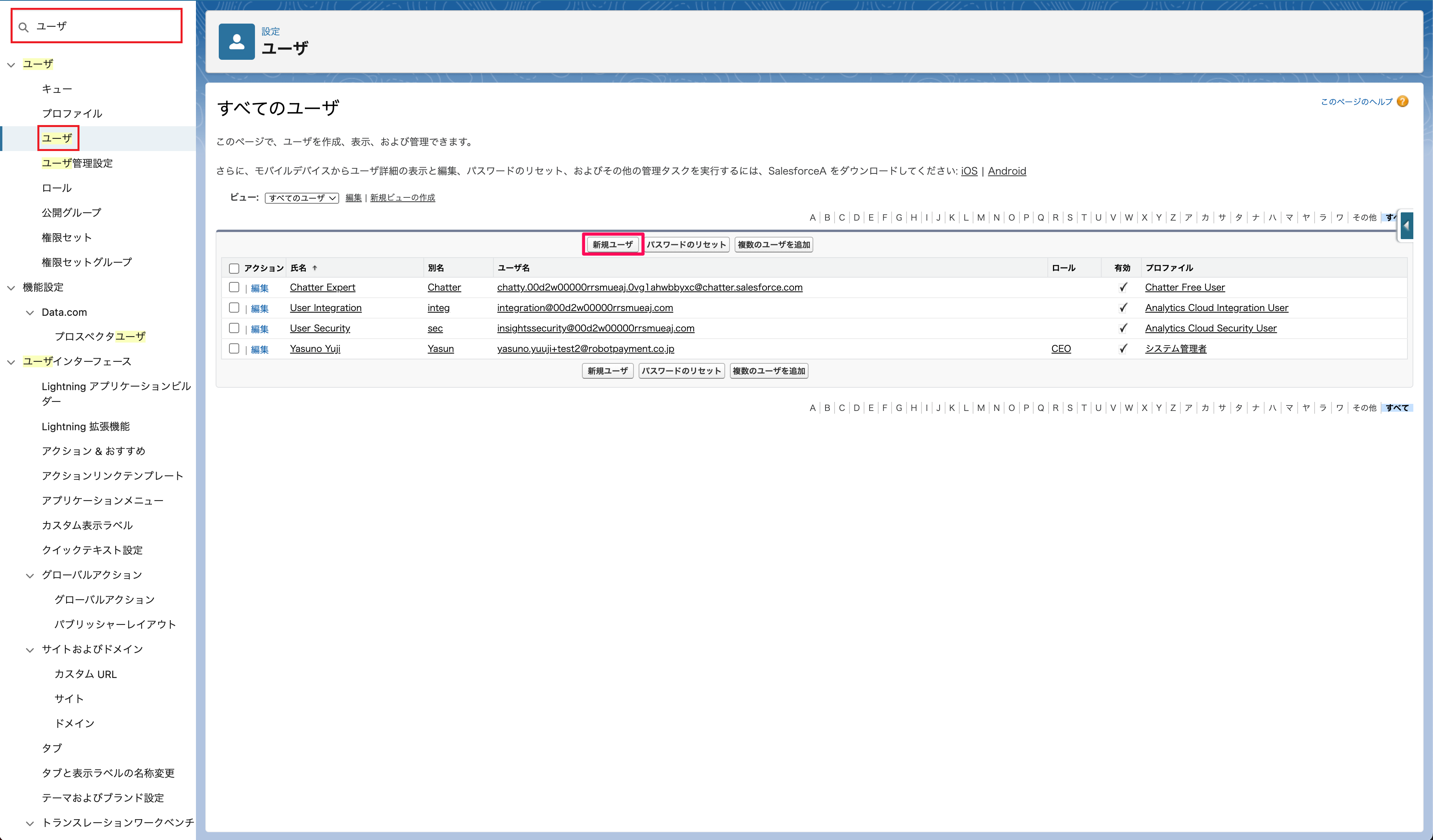The width and height of the screenshot is (1433, 840).
Task: Click the bottom パスワードのリセット button
Action: coord(681,370)
